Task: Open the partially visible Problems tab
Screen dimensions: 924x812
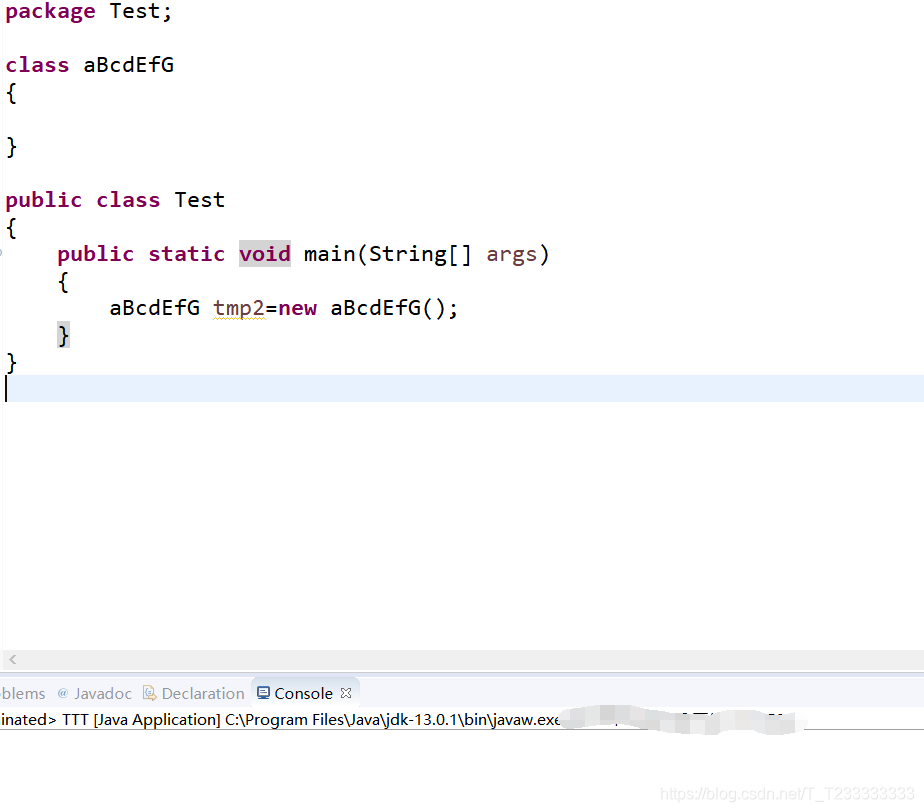Action: click(x=23, y=693)
